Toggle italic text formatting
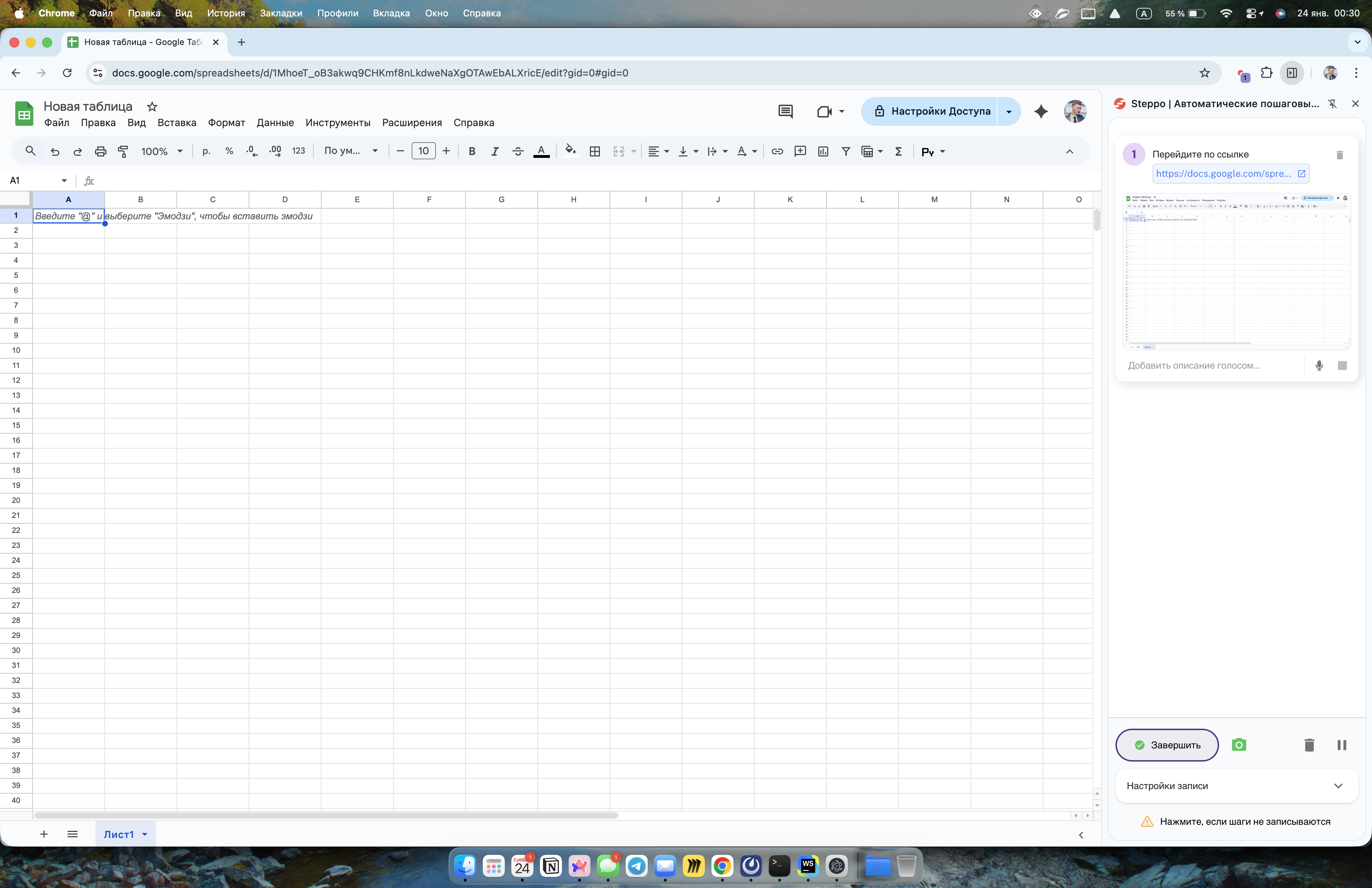This screenshot has height=888, width=1372. point(494,151)
